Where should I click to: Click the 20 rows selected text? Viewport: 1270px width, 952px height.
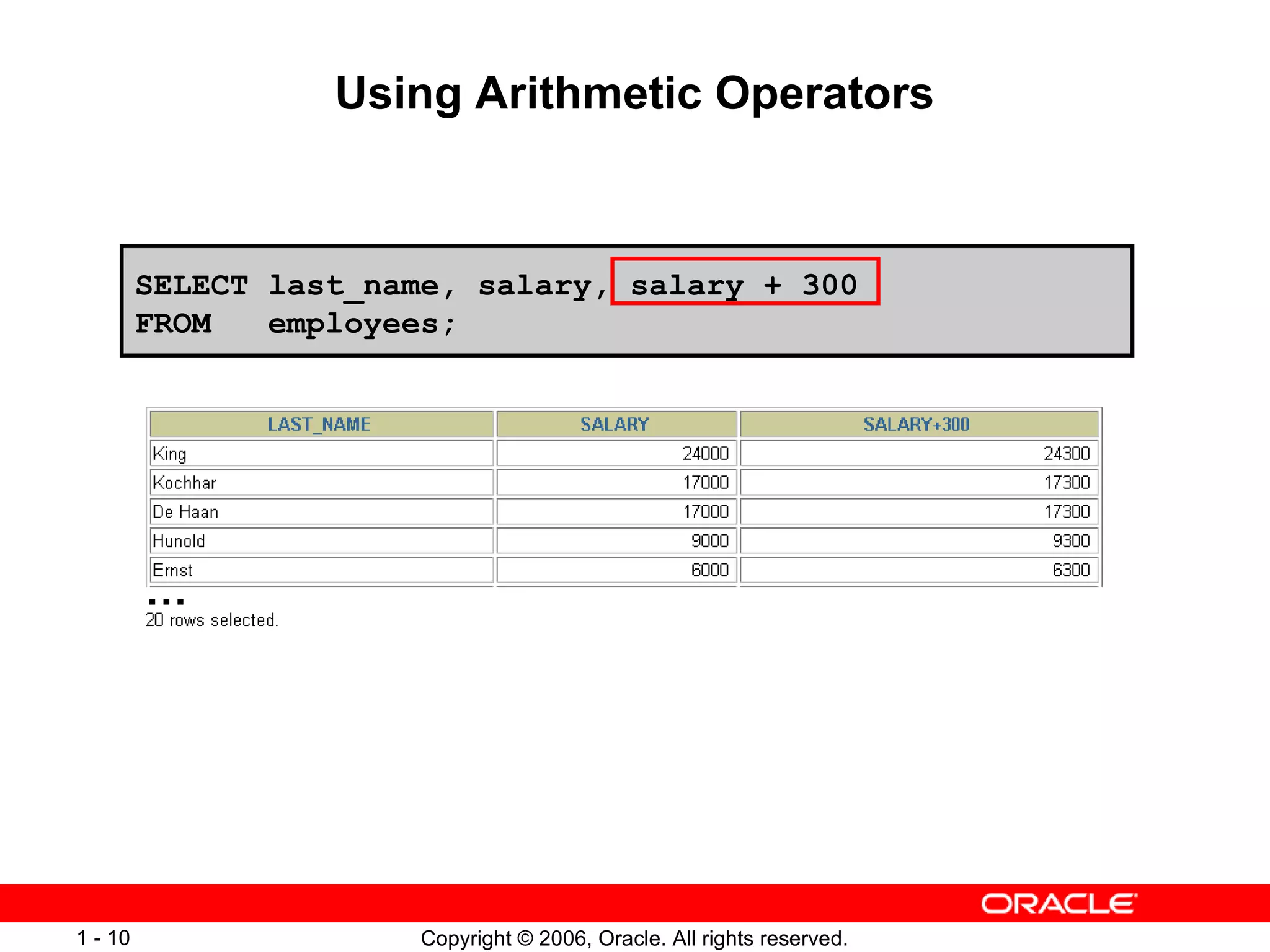coord(211,620)
